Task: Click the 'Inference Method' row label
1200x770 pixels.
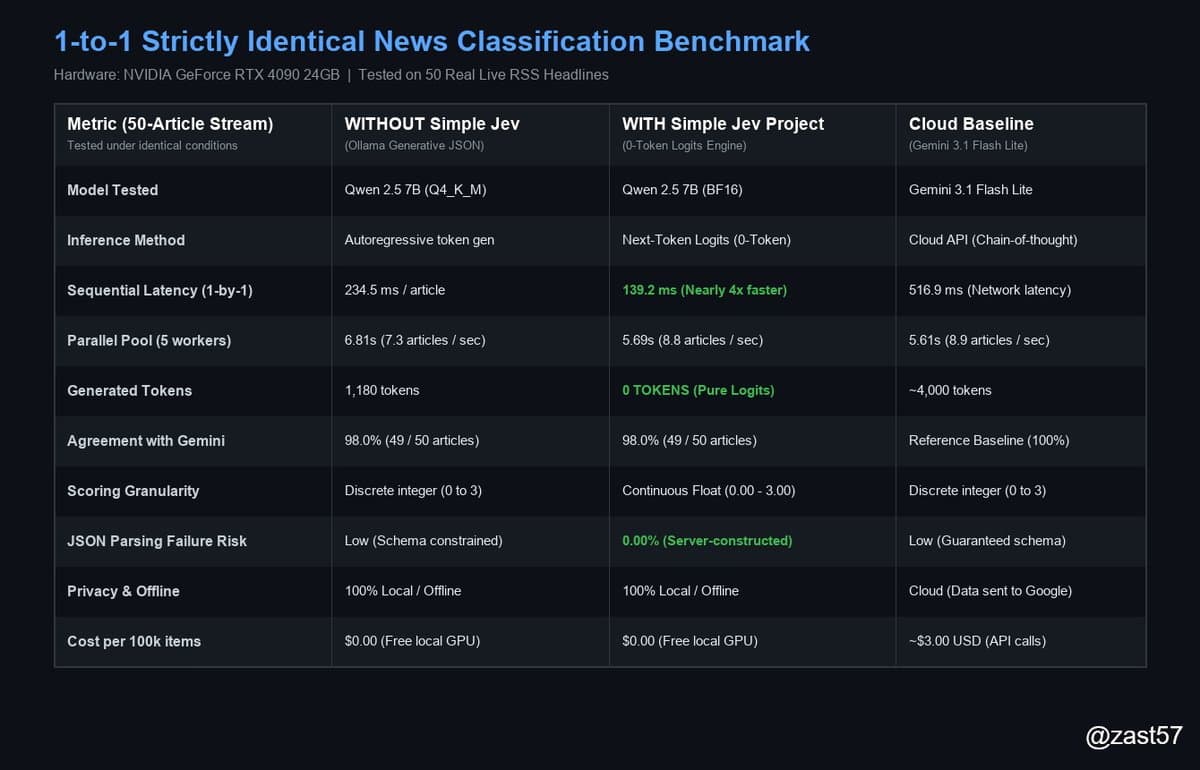Action: (126, 240)
